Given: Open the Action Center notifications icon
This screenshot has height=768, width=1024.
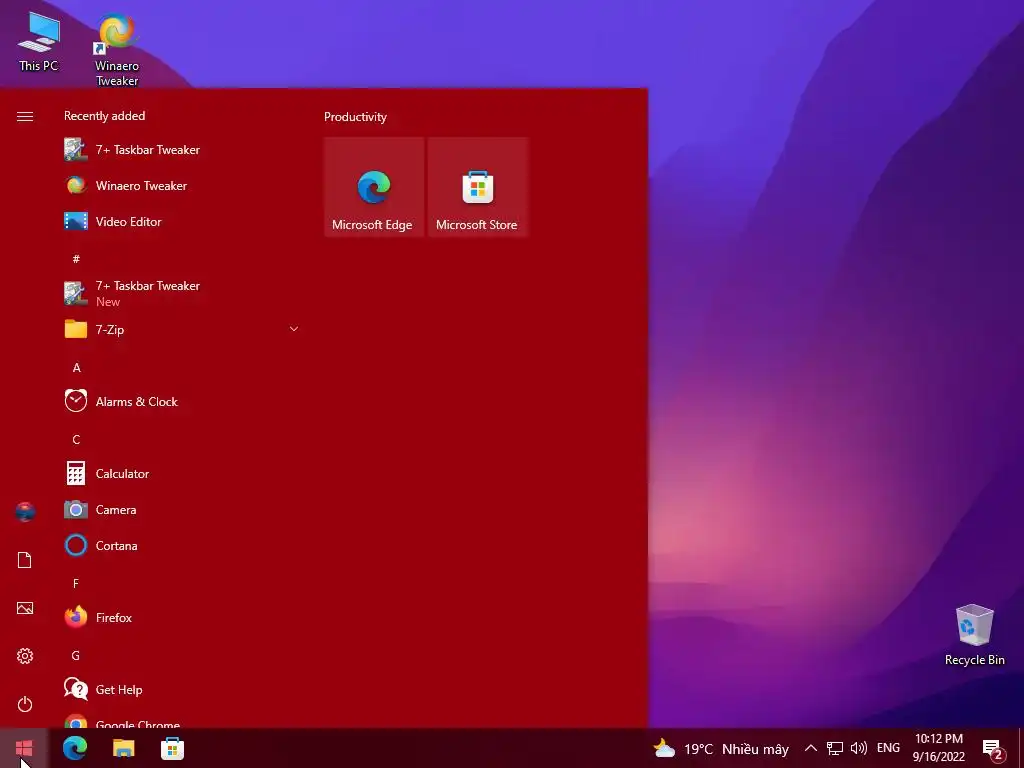Looking at the screenshot, I should click(993, 749).
